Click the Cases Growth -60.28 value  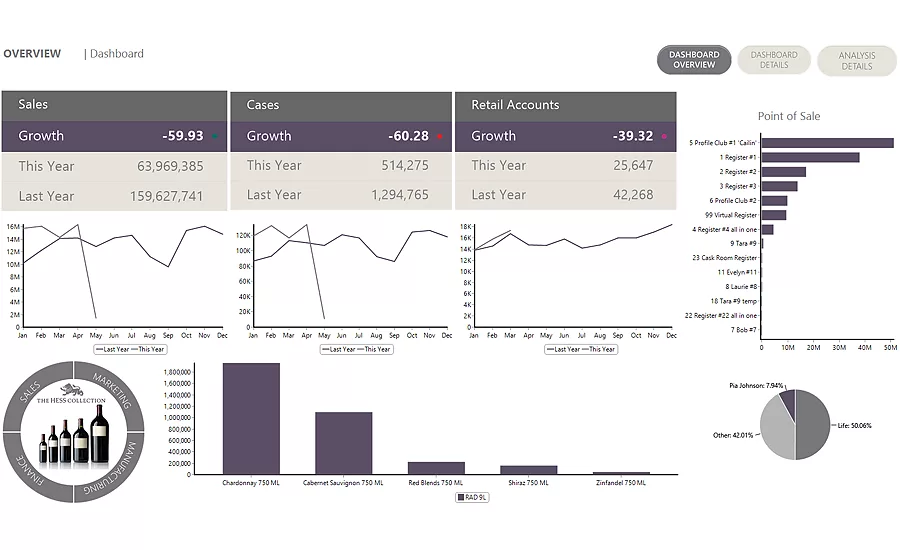pyautogui.click(x=408, y=136)
